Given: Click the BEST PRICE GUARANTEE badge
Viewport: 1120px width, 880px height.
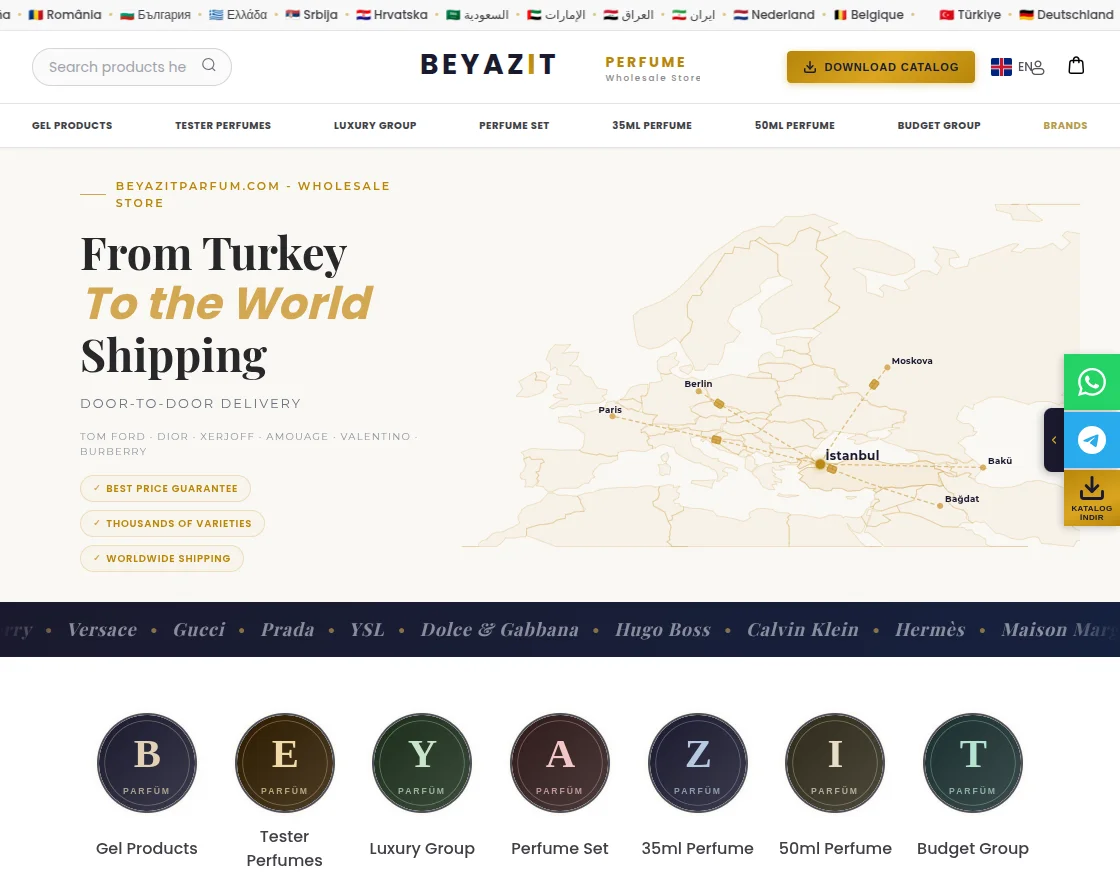Looking at the screenshot, I should (x=165, y=488).
